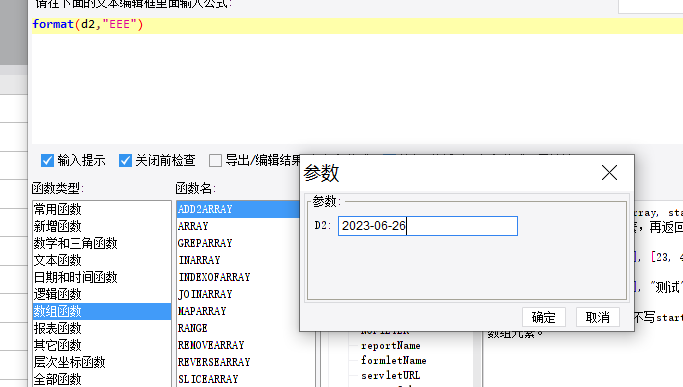Viewport: 683px width, 387px height.
Task: Select INARRAY function
Action: (x=238, y=260)
